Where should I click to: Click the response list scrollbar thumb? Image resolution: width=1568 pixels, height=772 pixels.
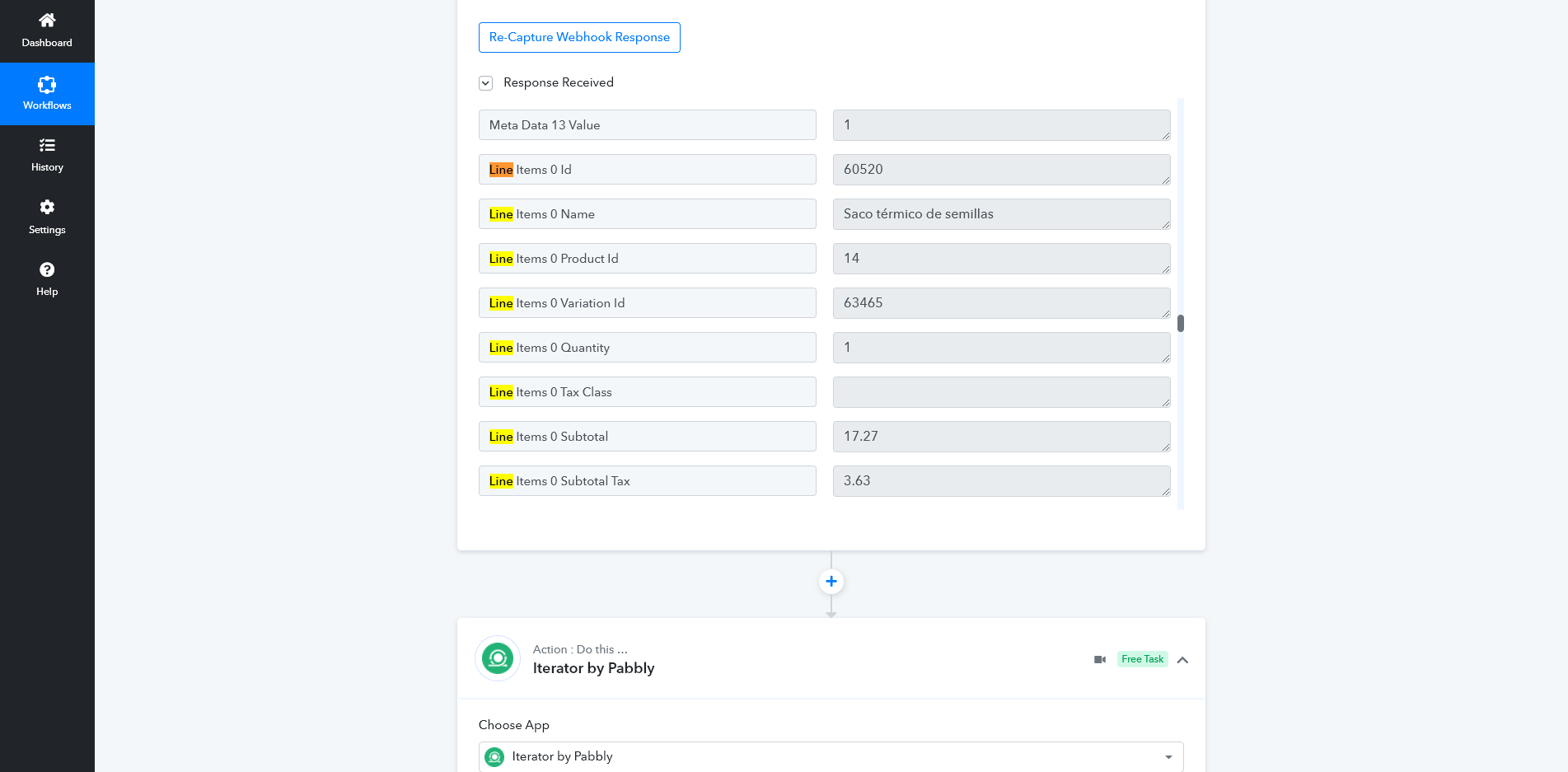[x=1181, y=323]
